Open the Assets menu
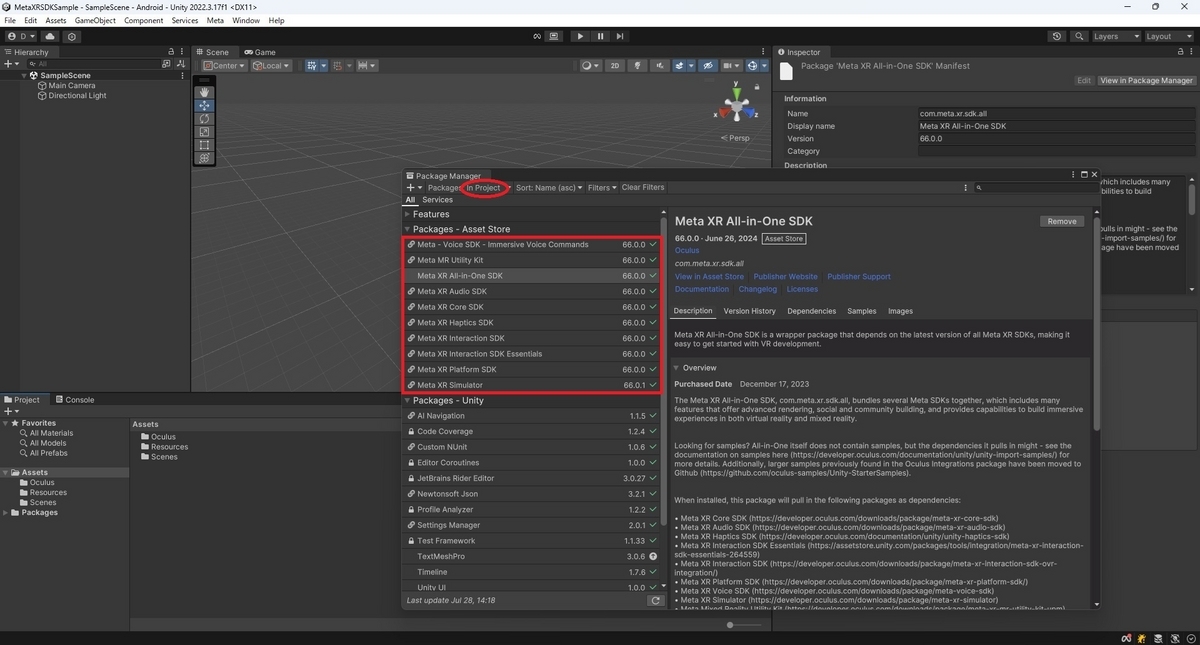The image size is (1200, 645). [56, 20]
